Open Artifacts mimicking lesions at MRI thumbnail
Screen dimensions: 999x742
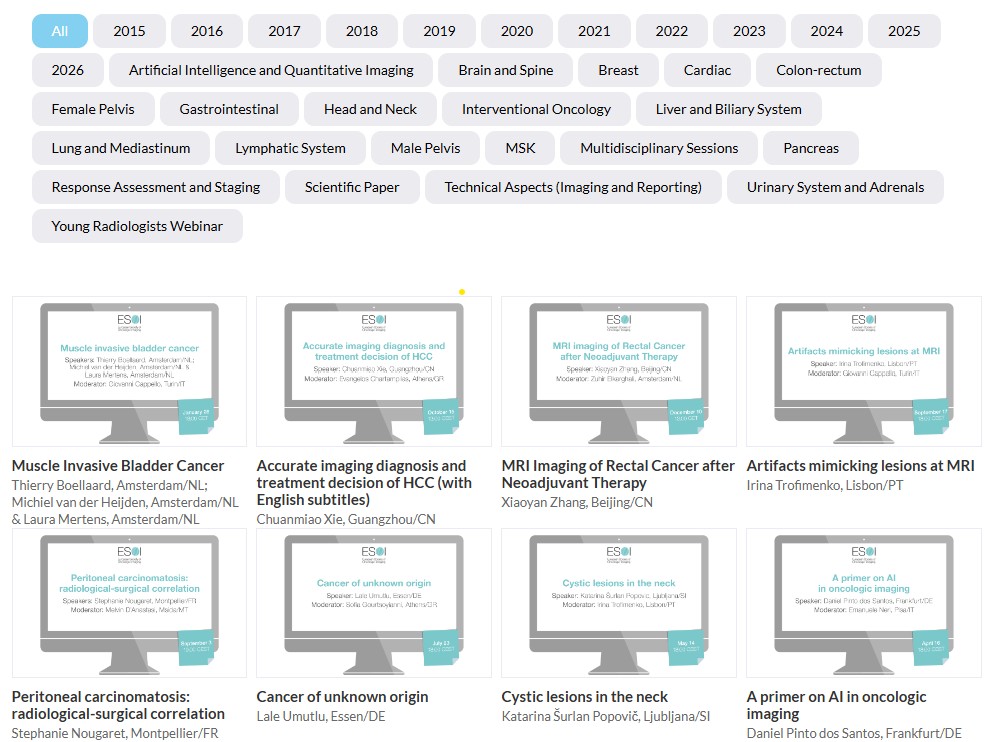tap(863, 371)
